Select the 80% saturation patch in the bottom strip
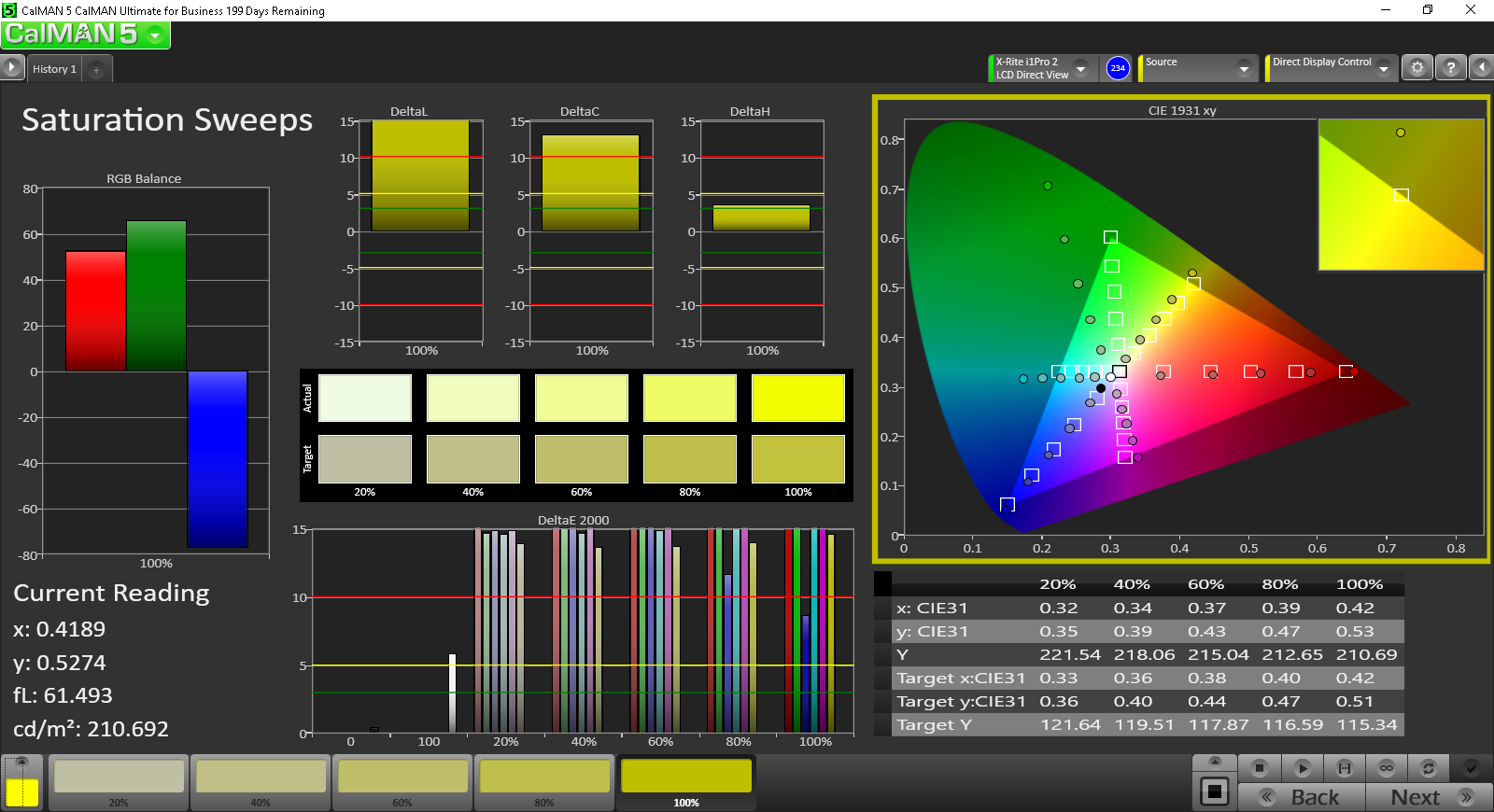Screen dimensions: 1494x812 pyautogui.click(x=544, y=782)
